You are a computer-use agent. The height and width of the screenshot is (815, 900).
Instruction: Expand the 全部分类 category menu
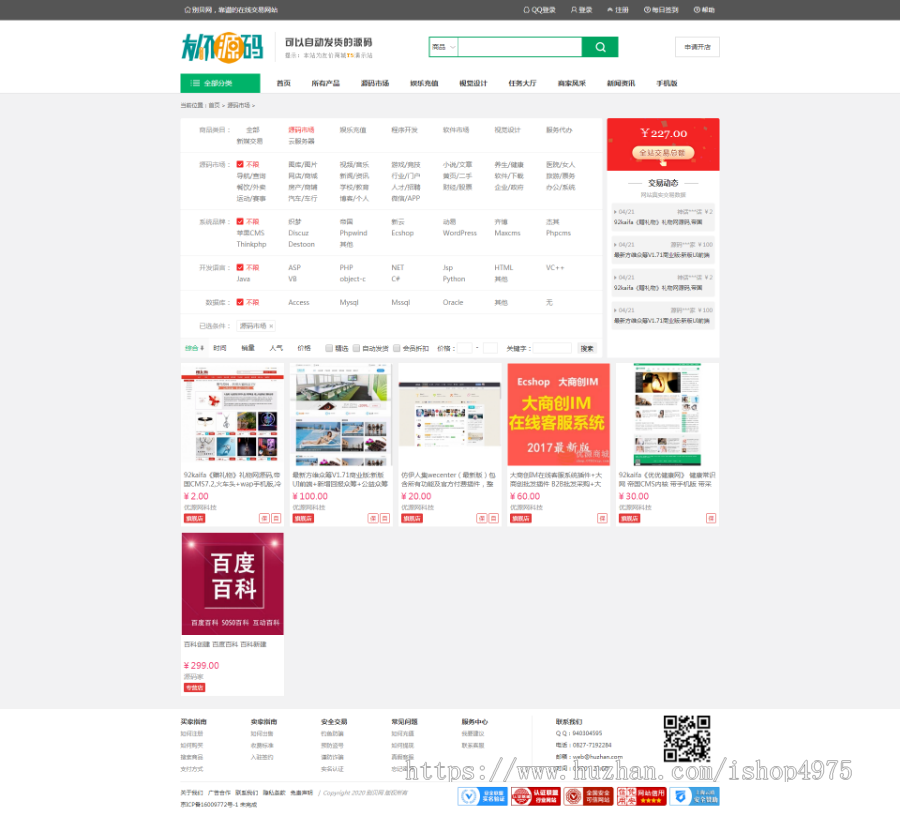[x=220, y=83]
